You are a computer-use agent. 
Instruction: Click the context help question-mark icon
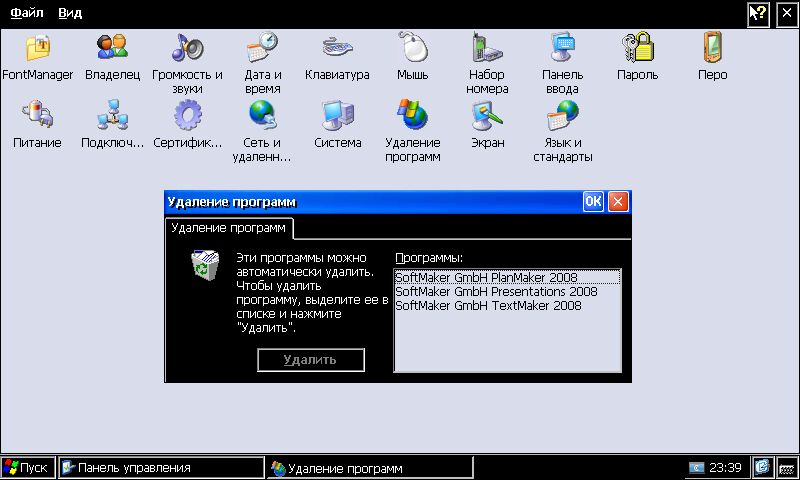(x=759, y=14)
